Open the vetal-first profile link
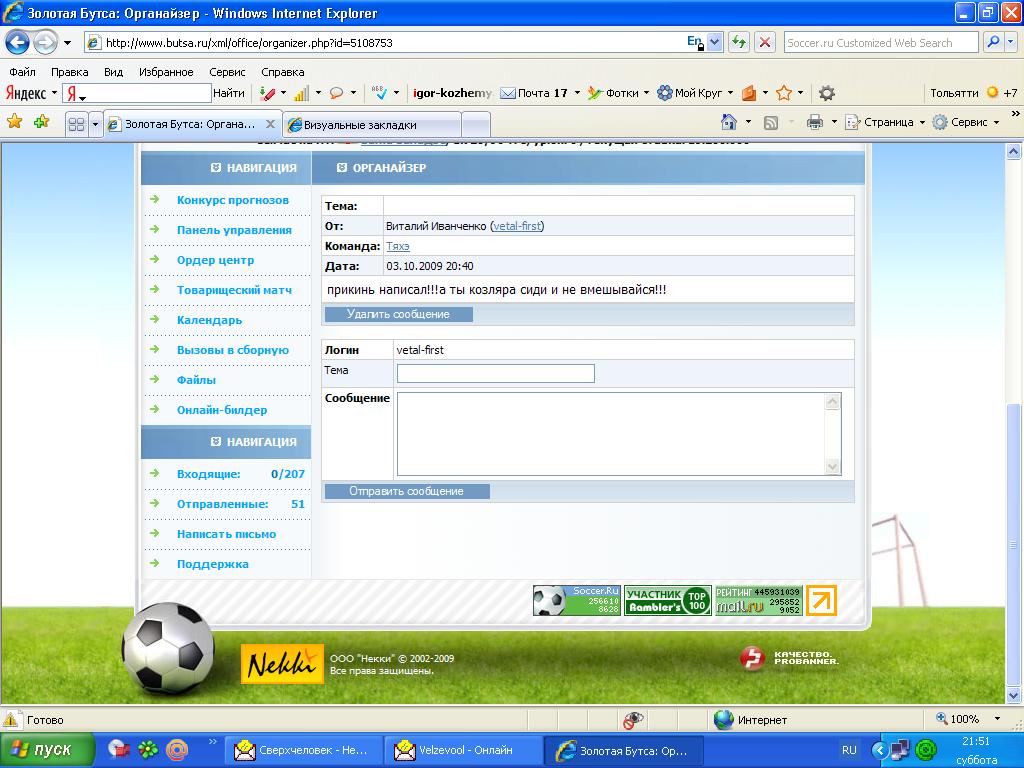The height and width of the screenshot is (768, 1024). [517, 226]
